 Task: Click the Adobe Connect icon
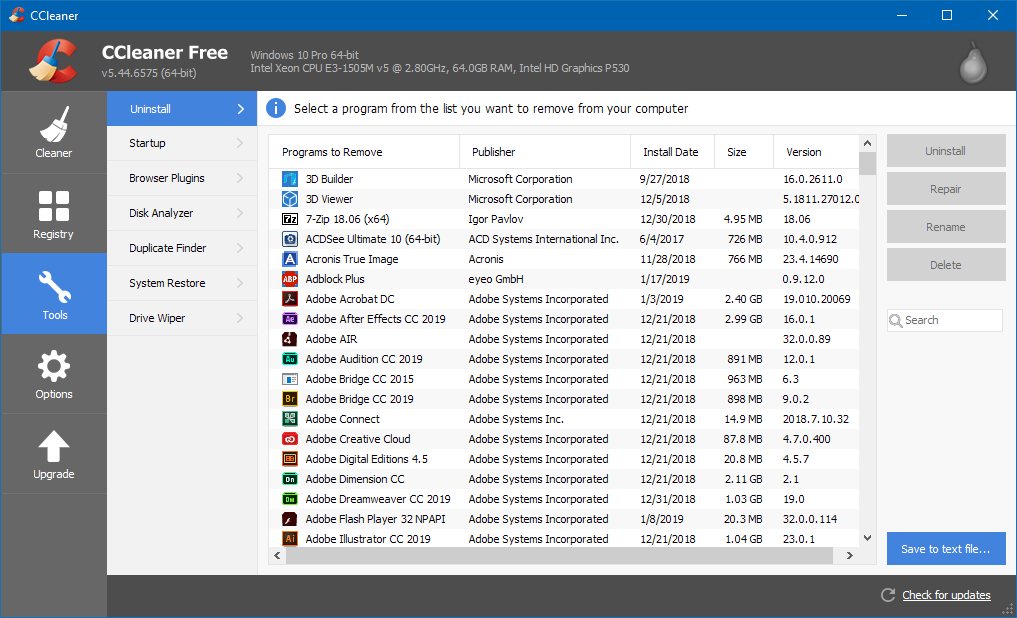click(290, 419)
